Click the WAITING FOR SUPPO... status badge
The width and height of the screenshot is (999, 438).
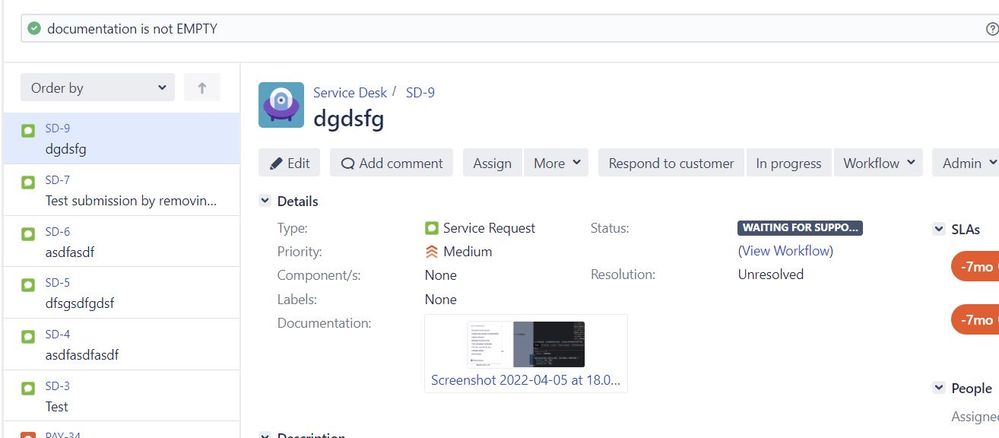(800, 228)
